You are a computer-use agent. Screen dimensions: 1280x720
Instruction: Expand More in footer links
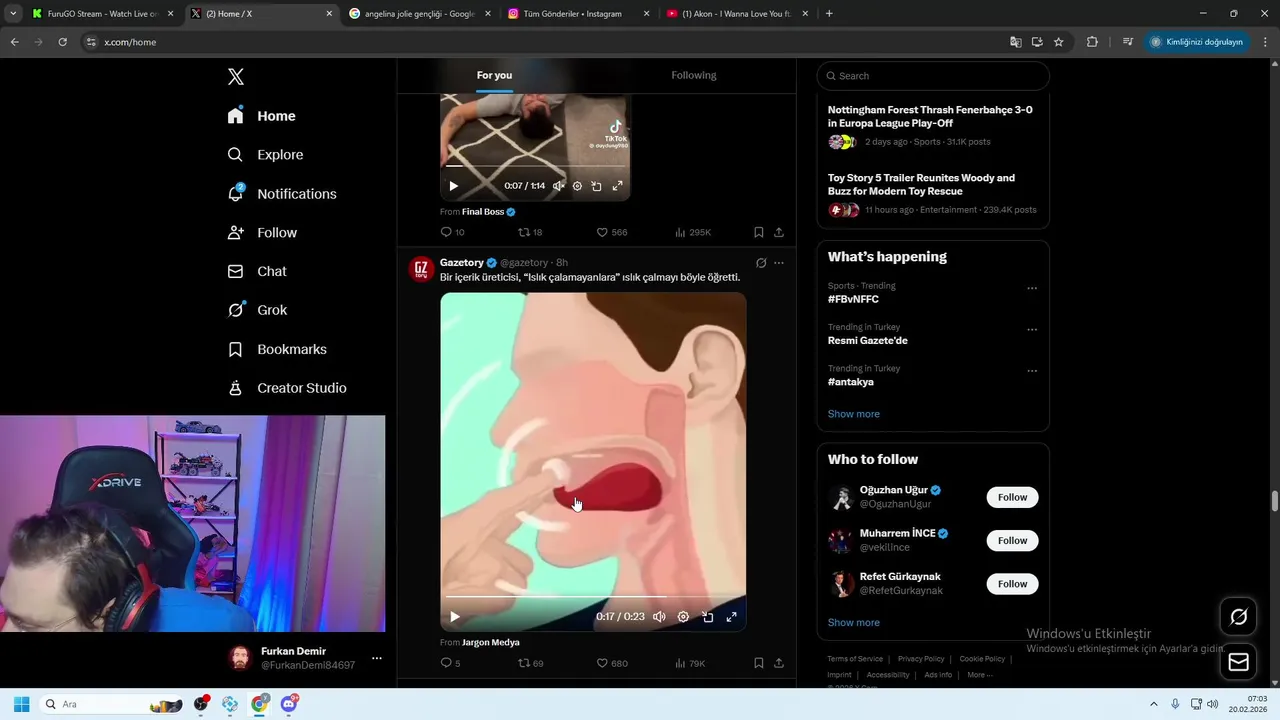980,675
